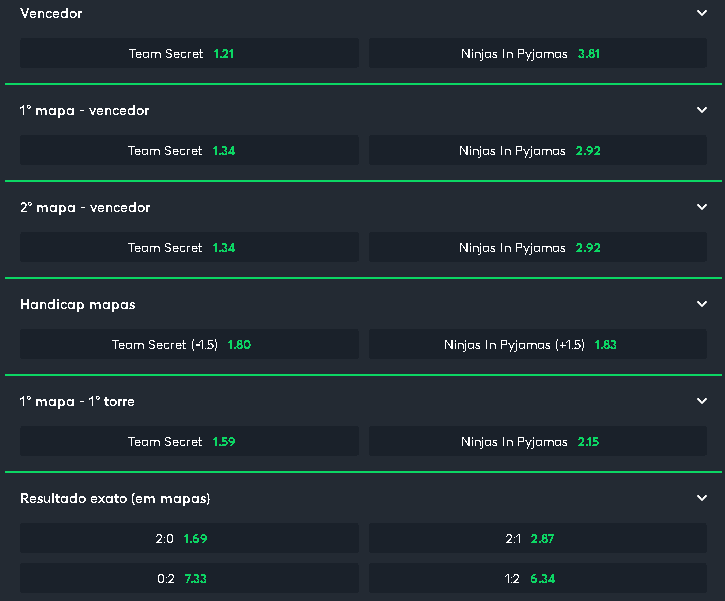Image resolution: width=725 pixels, height=601 pixels.
Task: Bet Team Secret 1.59 for first tower
Action: click(x=189, y=442)
